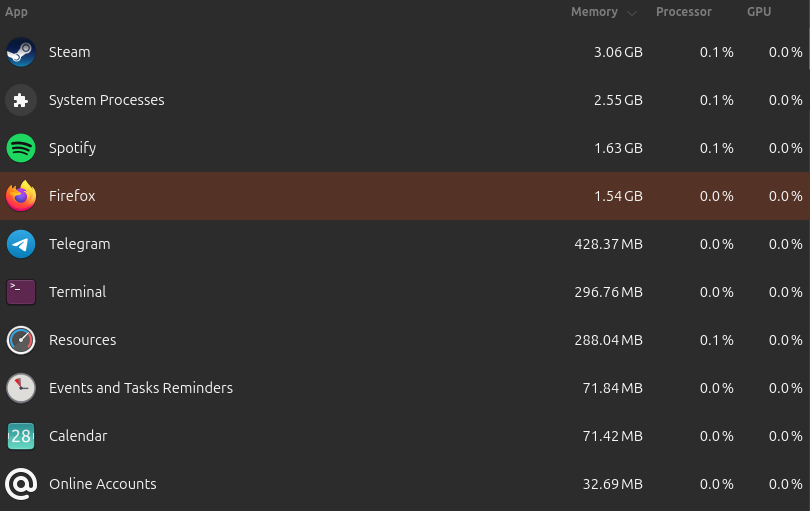Toggle sort arrow next to Memory column

coord(632,13)
